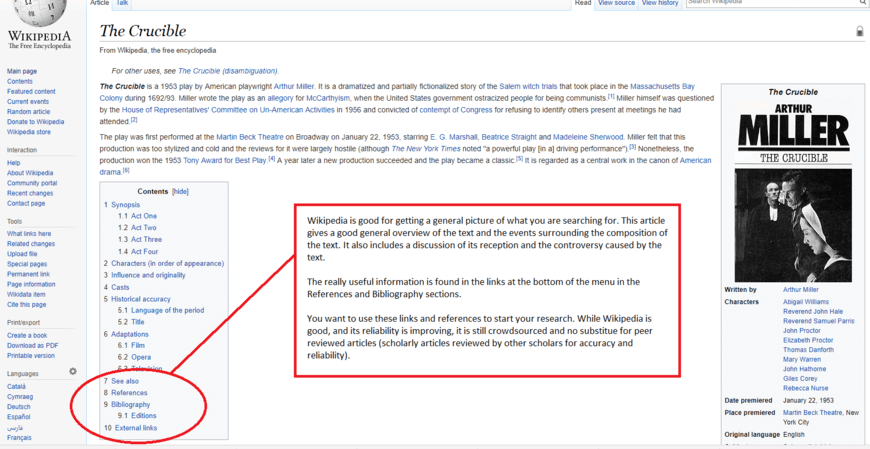Open Abigail Williams in infobox
870x449 pixels.
[x=806, y=302]
